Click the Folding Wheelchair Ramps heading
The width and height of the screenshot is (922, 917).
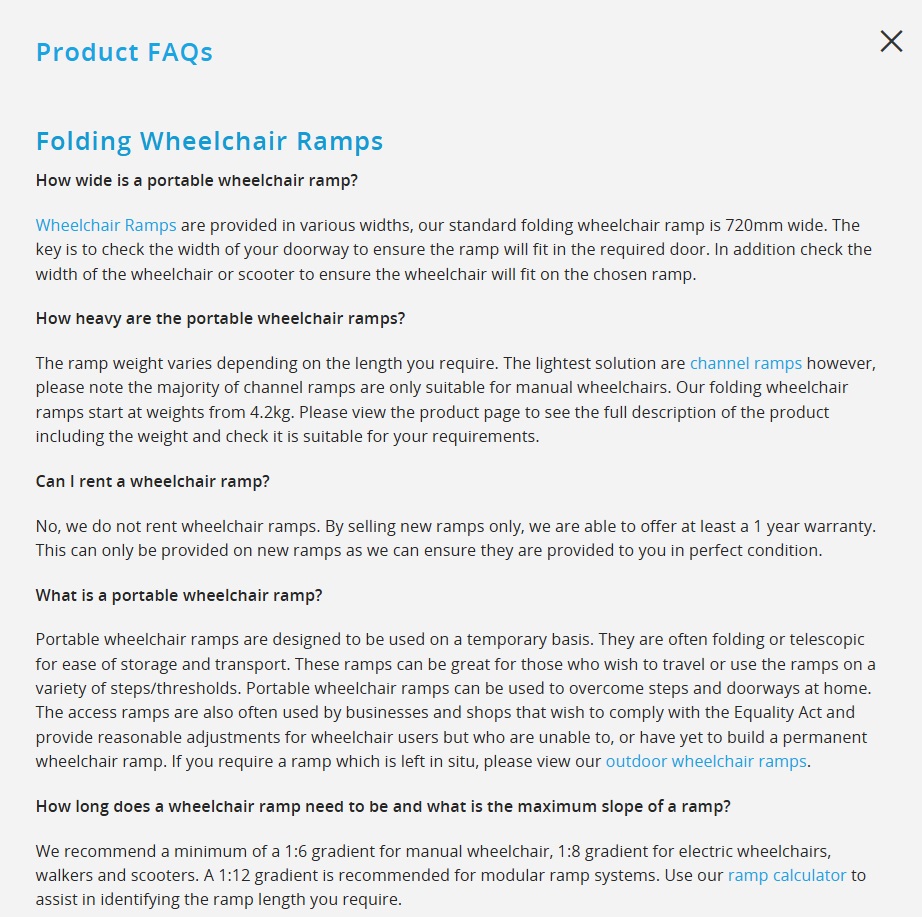coord(209,142)
